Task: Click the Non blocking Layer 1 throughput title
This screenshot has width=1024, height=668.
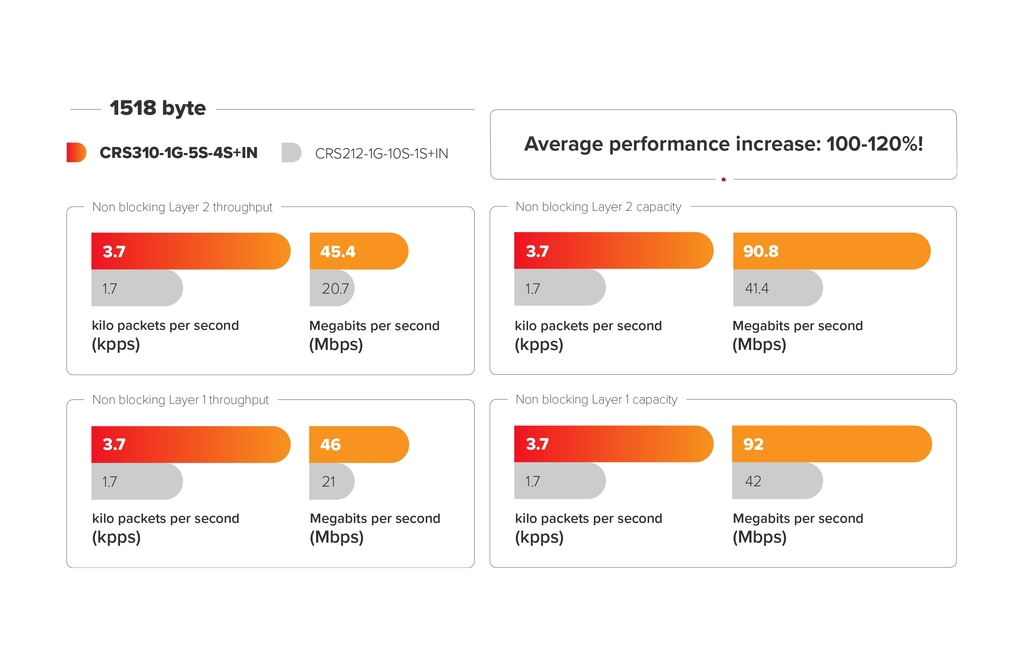Action: pos(180,400)
